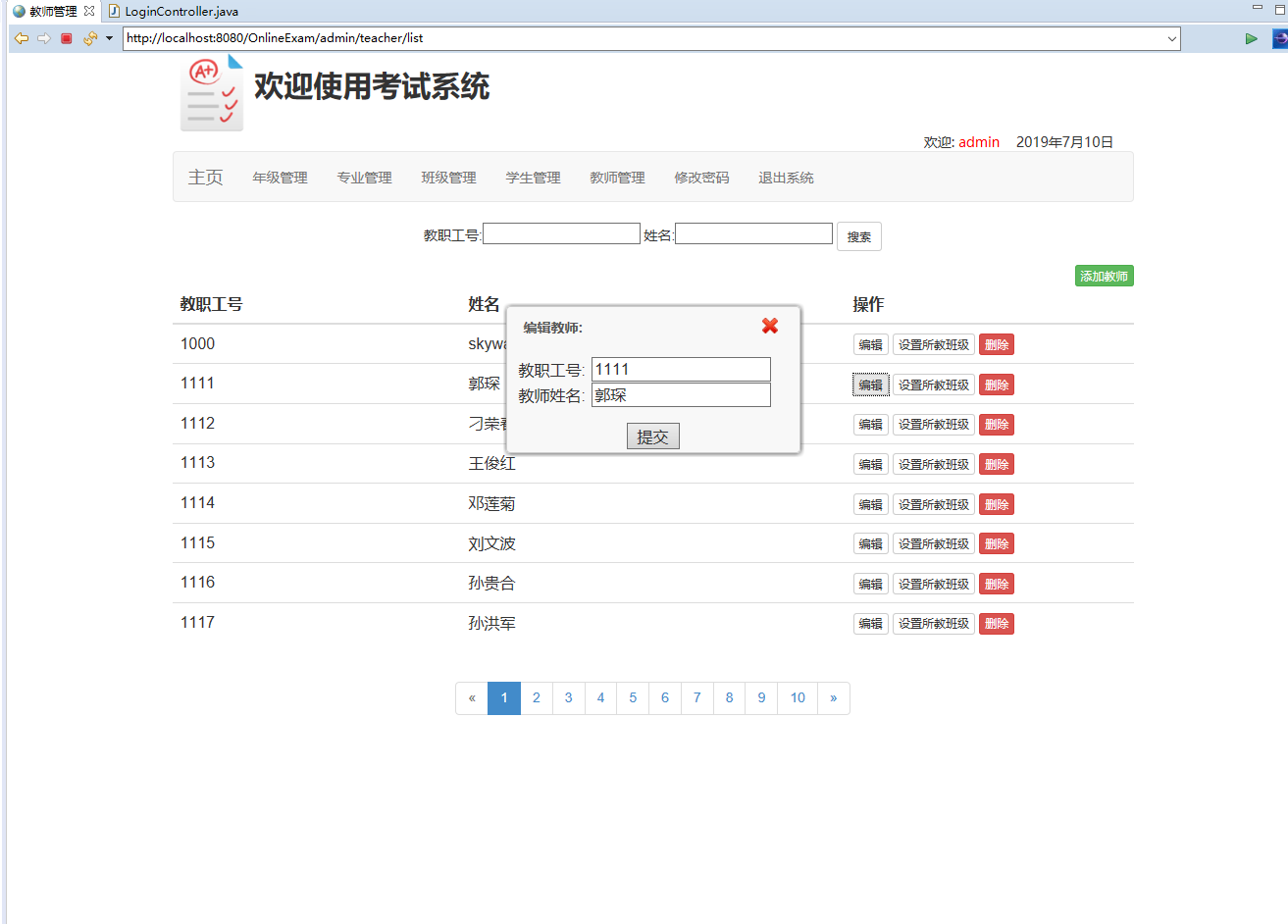Click the exam system logo image
This screenshot has width=1288, height=924.
[x=212, y=93]
